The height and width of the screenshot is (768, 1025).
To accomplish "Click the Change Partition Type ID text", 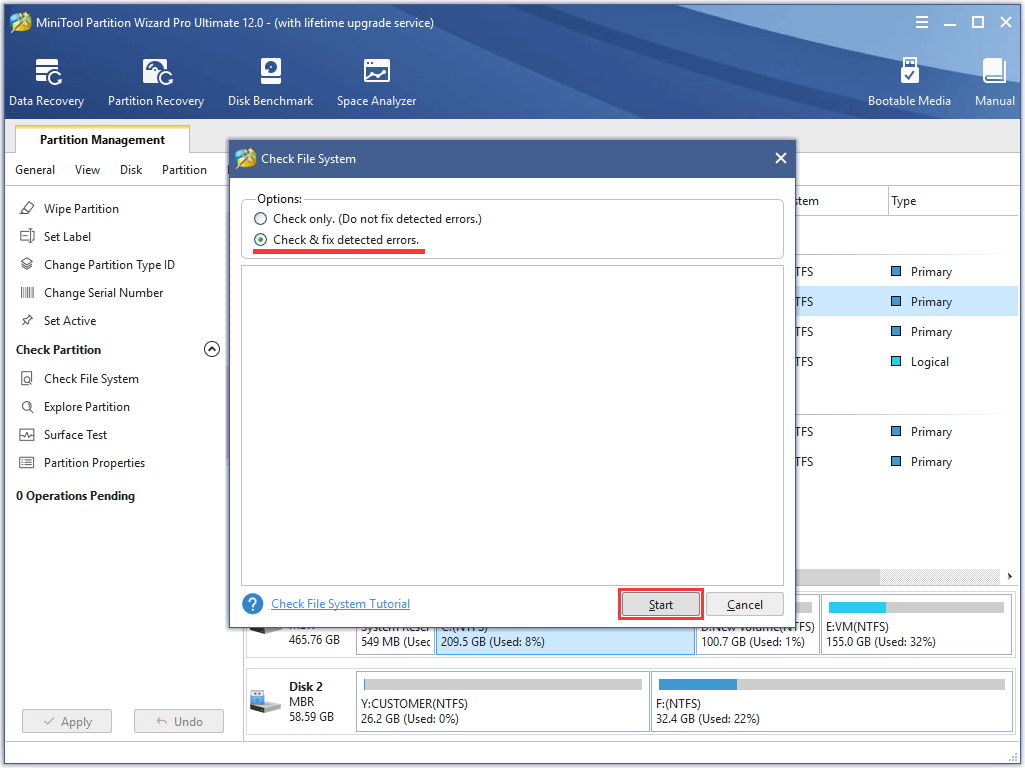I will click(109, 265).
